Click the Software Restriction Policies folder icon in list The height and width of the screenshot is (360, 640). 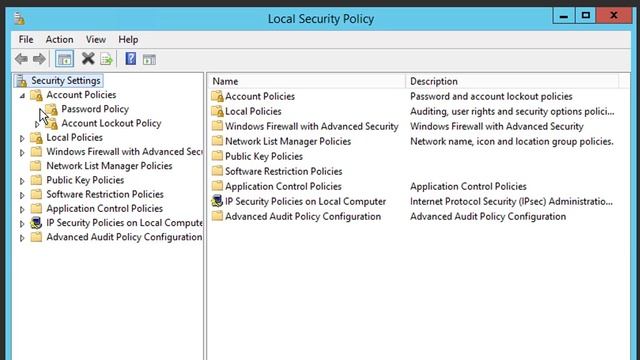[217, 171]
